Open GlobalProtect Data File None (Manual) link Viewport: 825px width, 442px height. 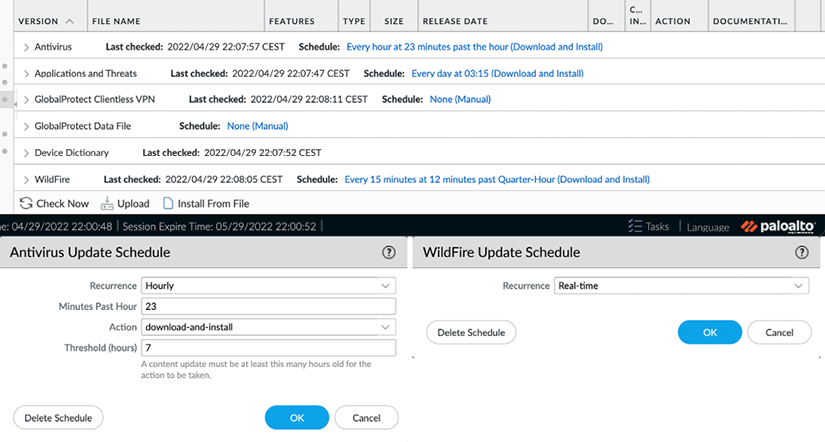click(257, 126)
